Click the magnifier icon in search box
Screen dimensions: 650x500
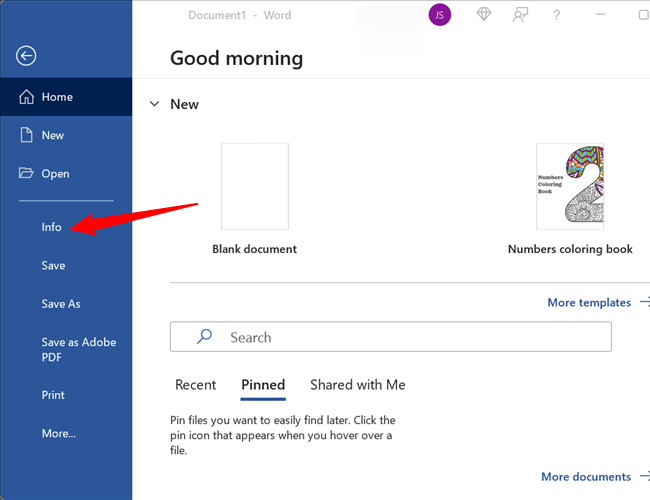[204, 336]
